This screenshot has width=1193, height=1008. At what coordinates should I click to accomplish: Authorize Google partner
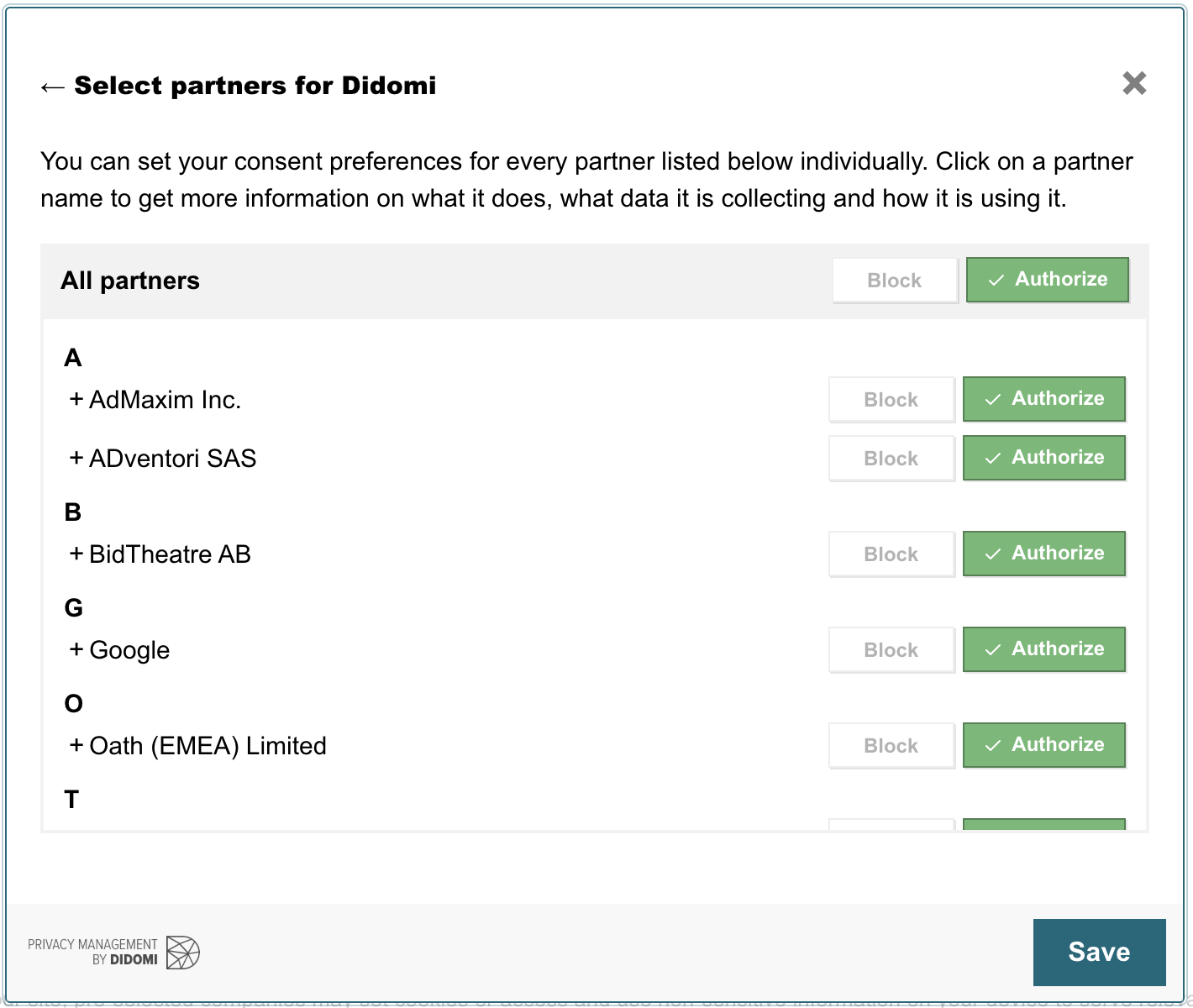1044,649
